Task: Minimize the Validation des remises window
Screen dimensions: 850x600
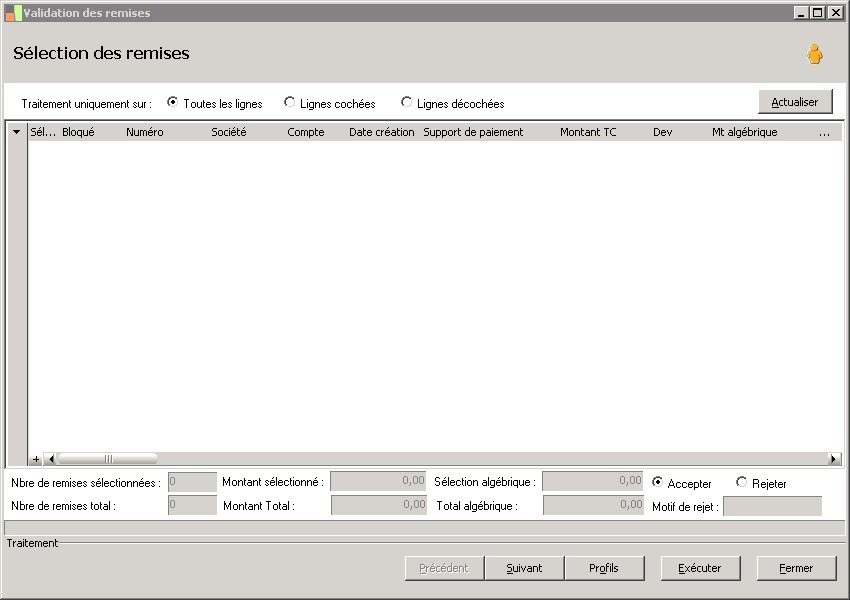Action: click(801, 12)
